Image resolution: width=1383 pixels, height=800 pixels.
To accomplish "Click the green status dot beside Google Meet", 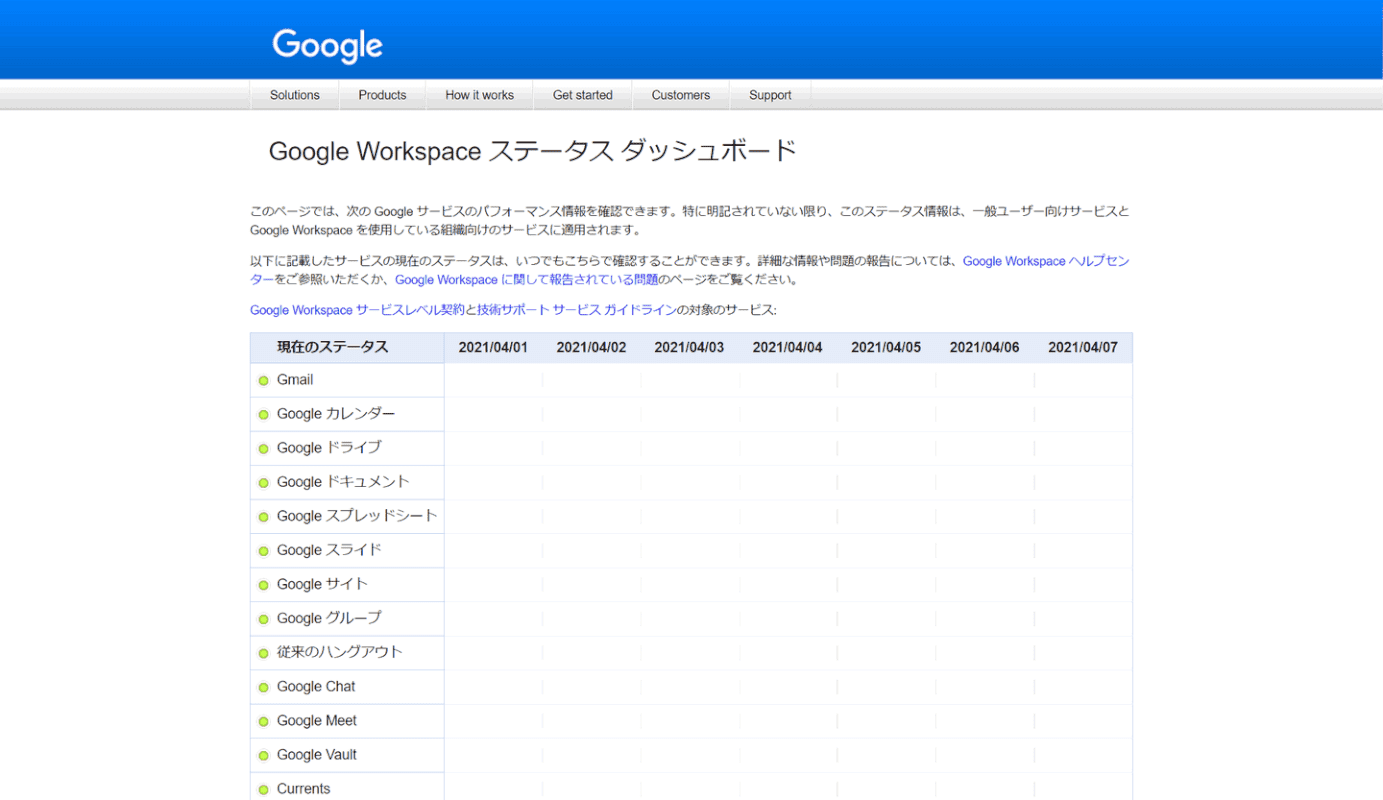I will point(264,722).
